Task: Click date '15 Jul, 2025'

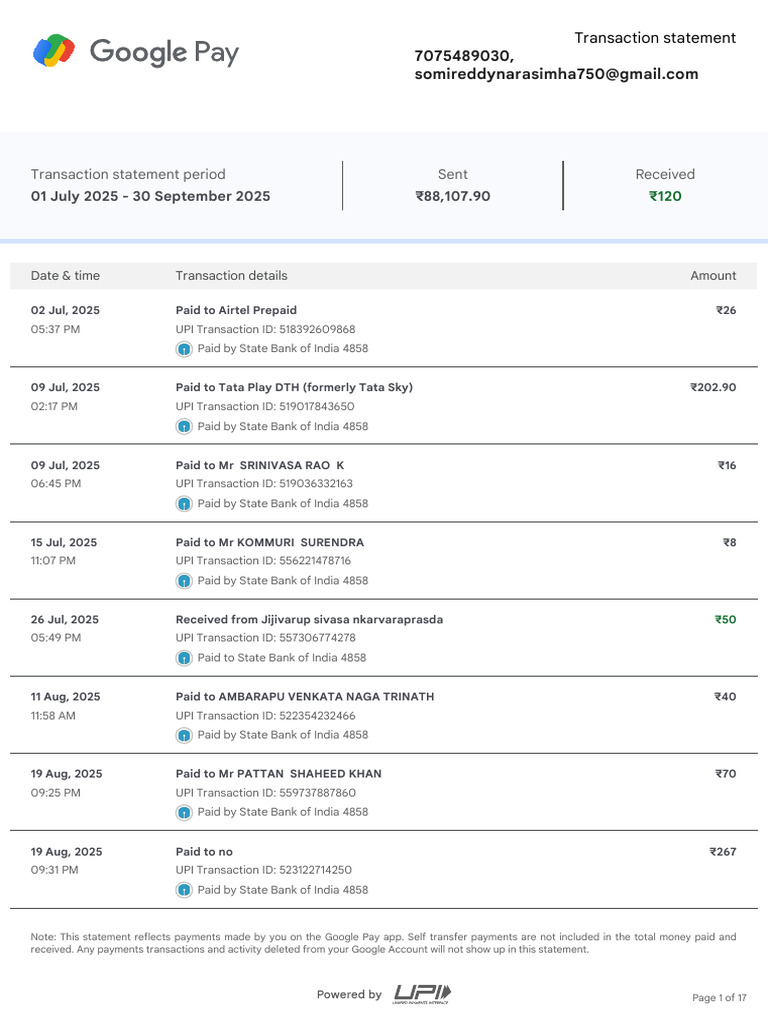Action: point(64,542)
